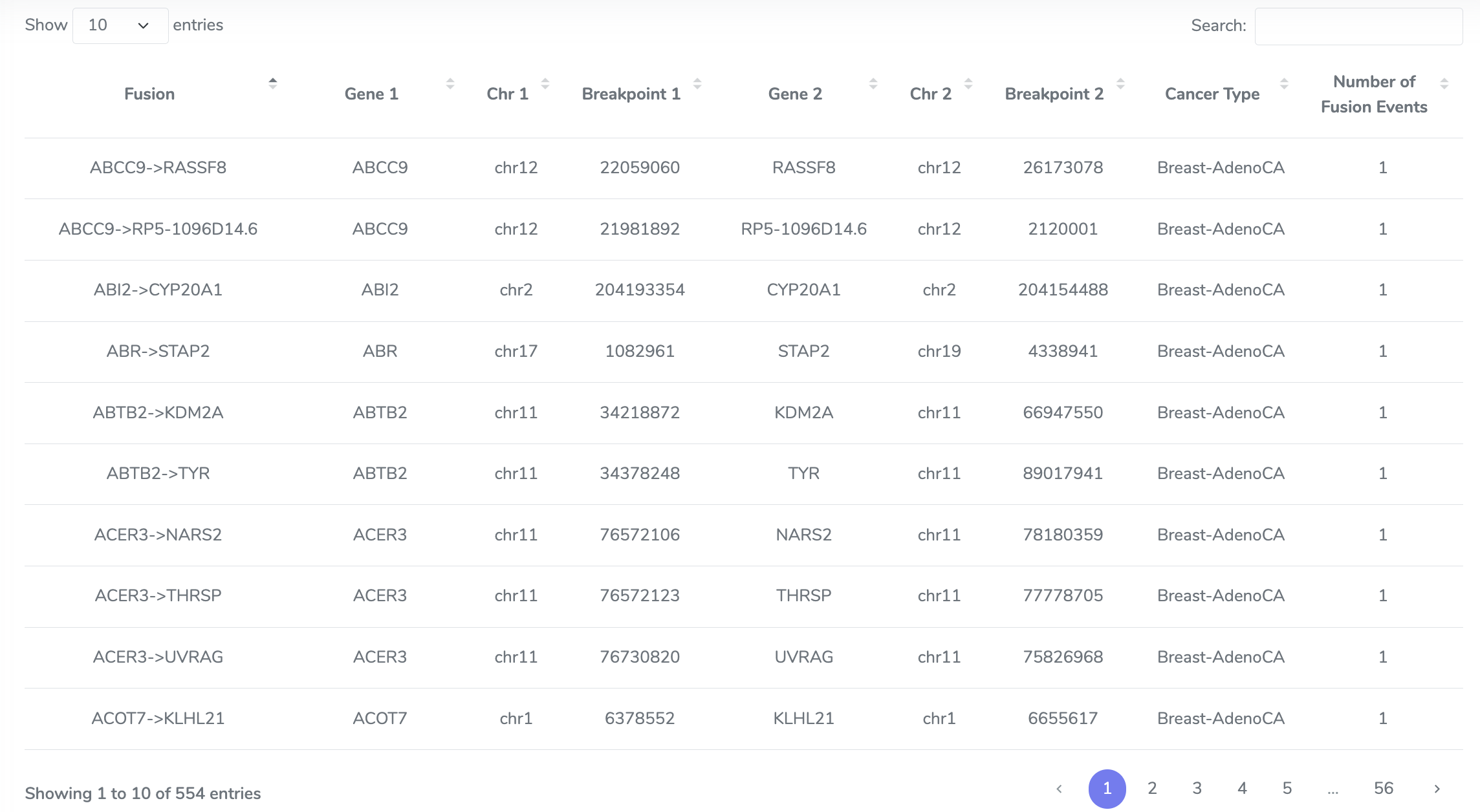Image resolution: width=1480 pixels, height=812 pixels.
Task: Jump to page 3
Action: [x=1197, y=789]
